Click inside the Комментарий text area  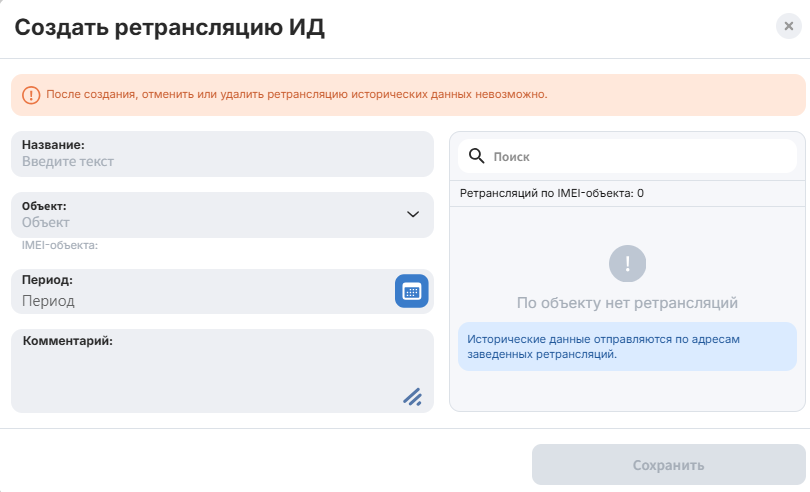[x=222, y=371]
